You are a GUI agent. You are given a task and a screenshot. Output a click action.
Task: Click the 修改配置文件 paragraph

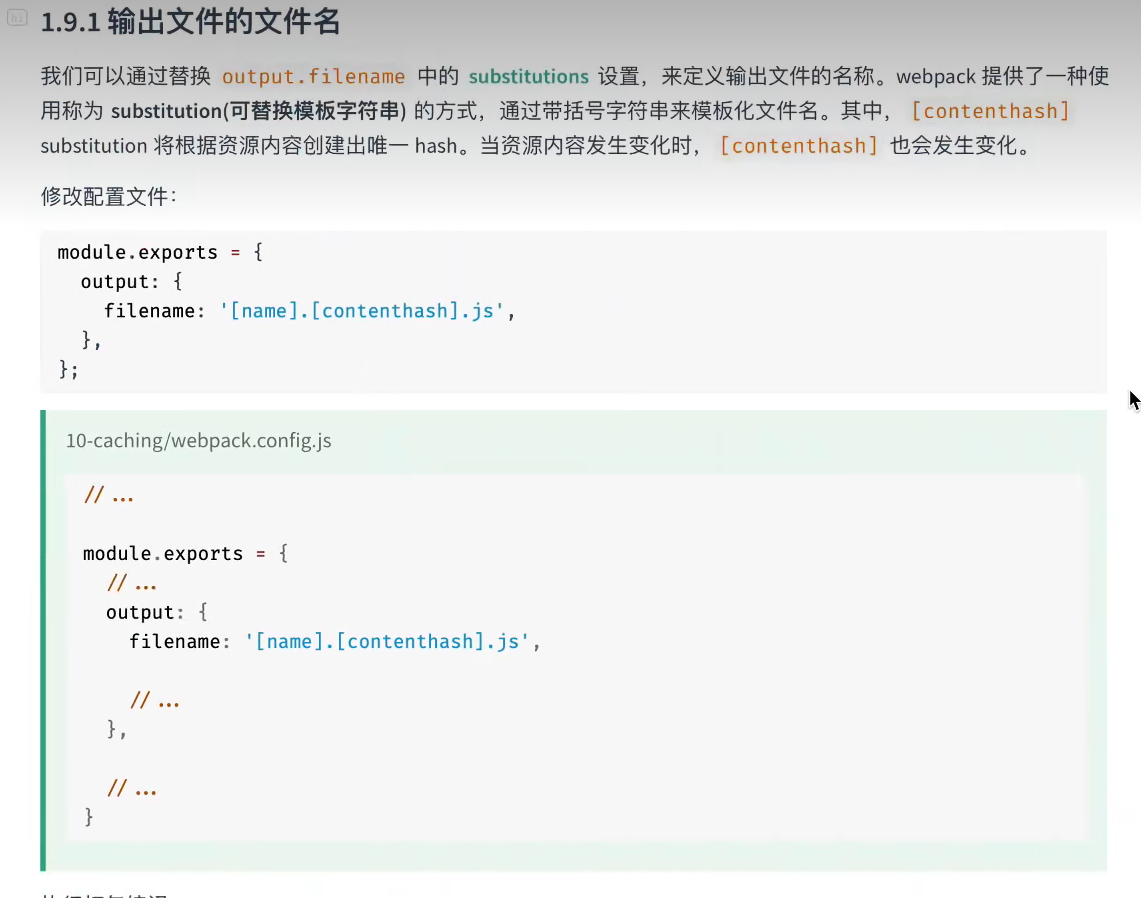[108, 196]
